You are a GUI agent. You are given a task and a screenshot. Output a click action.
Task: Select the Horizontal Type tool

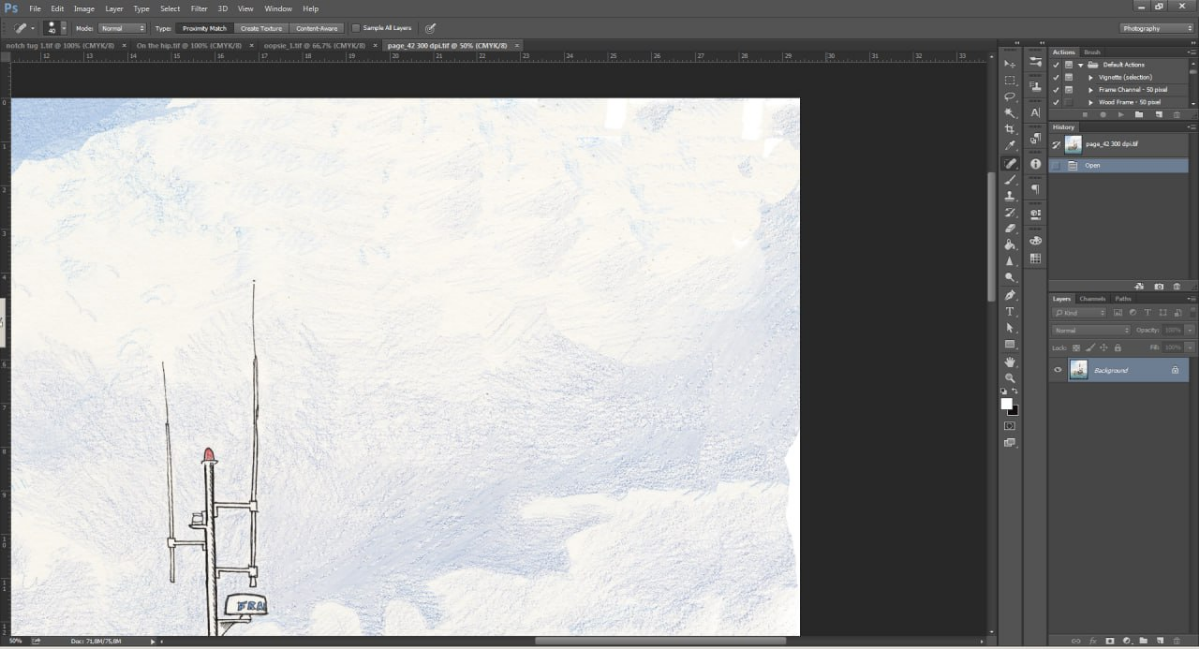click(1010, 312)
